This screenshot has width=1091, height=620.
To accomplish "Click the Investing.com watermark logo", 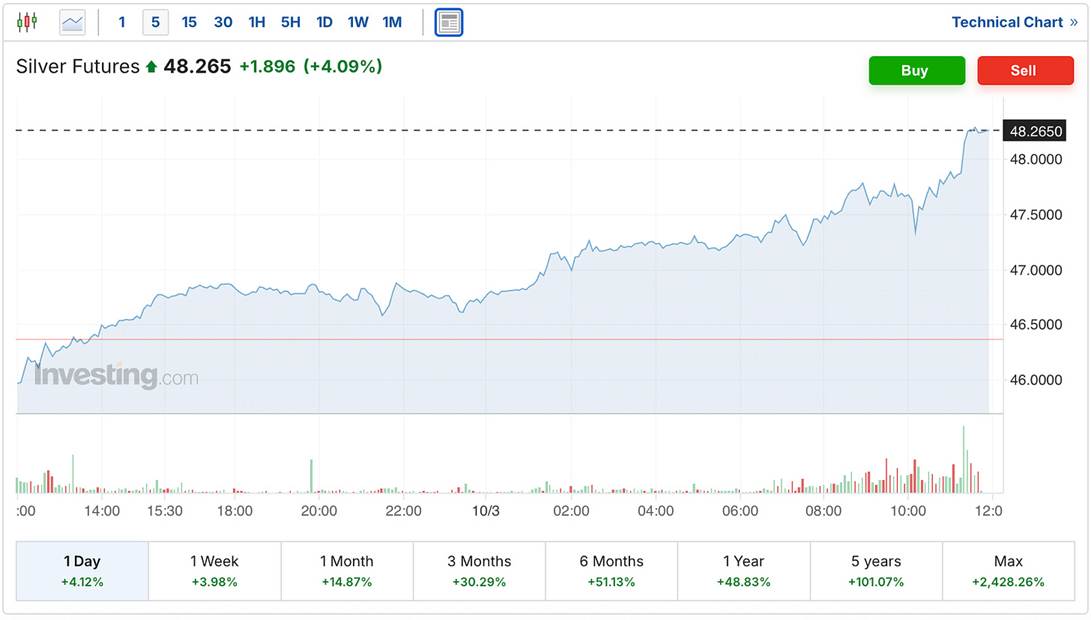I will coord(116,376).
